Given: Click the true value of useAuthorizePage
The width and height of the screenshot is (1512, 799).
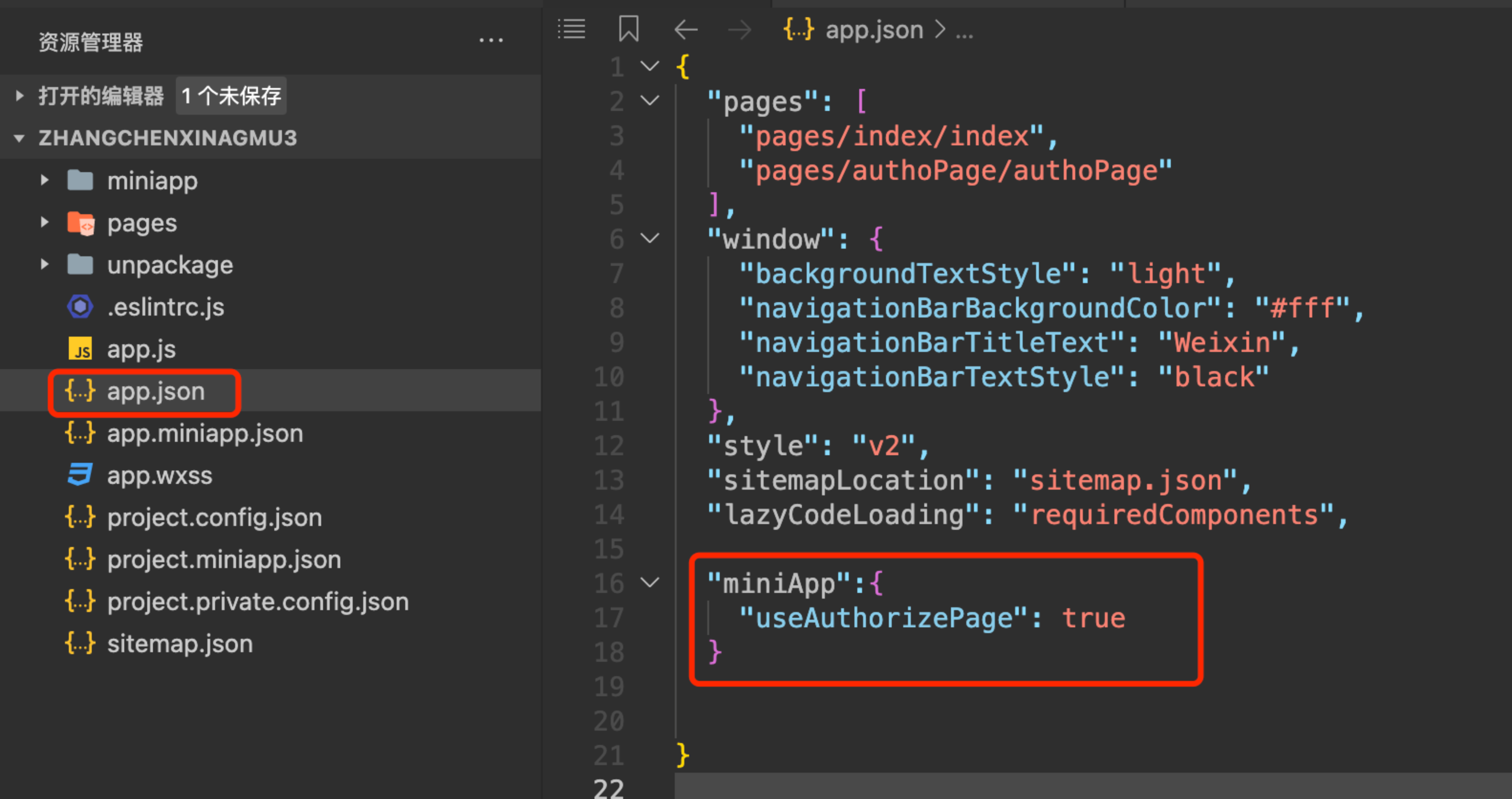Looking at the screenshot, I should (1094, 618).
